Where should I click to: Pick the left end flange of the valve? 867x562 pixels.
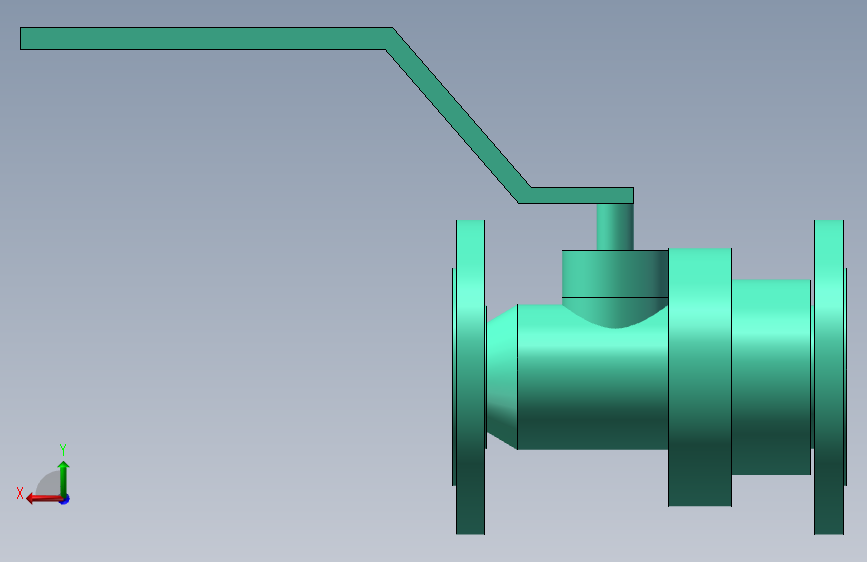point(470,377)
